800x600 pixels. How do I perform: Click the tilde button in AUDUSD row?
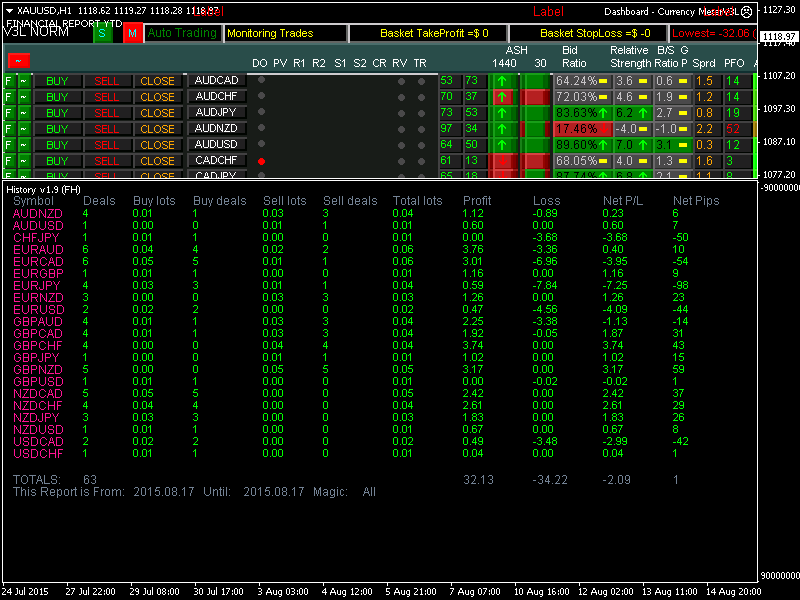click(24, 145)
